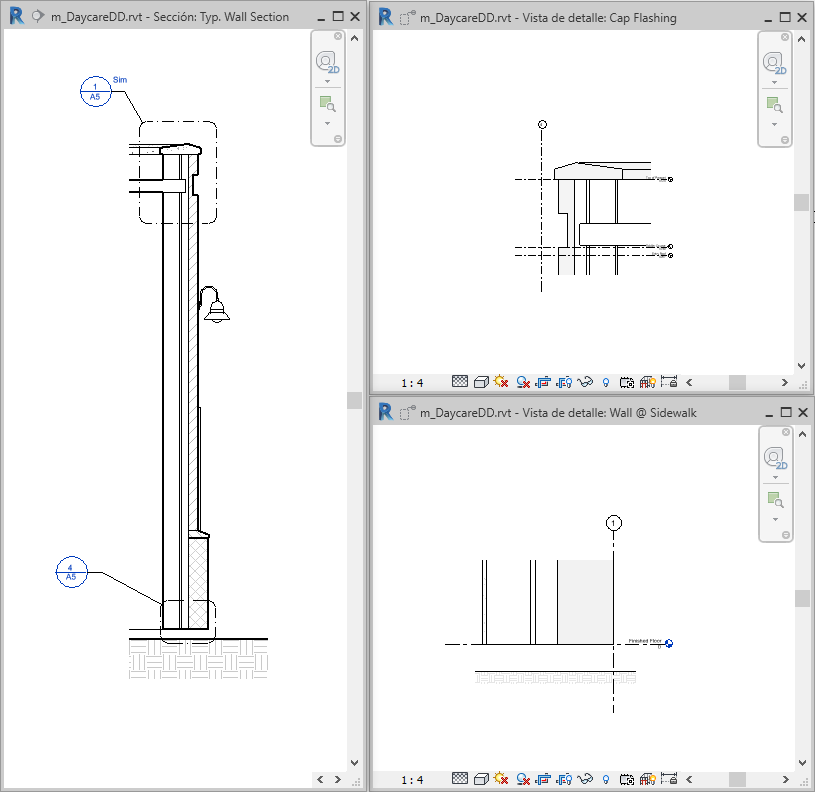Click Reveal Constraints icon in Wall @ Sidewalk view
This screenshot has height=792, width=815.
669,778
